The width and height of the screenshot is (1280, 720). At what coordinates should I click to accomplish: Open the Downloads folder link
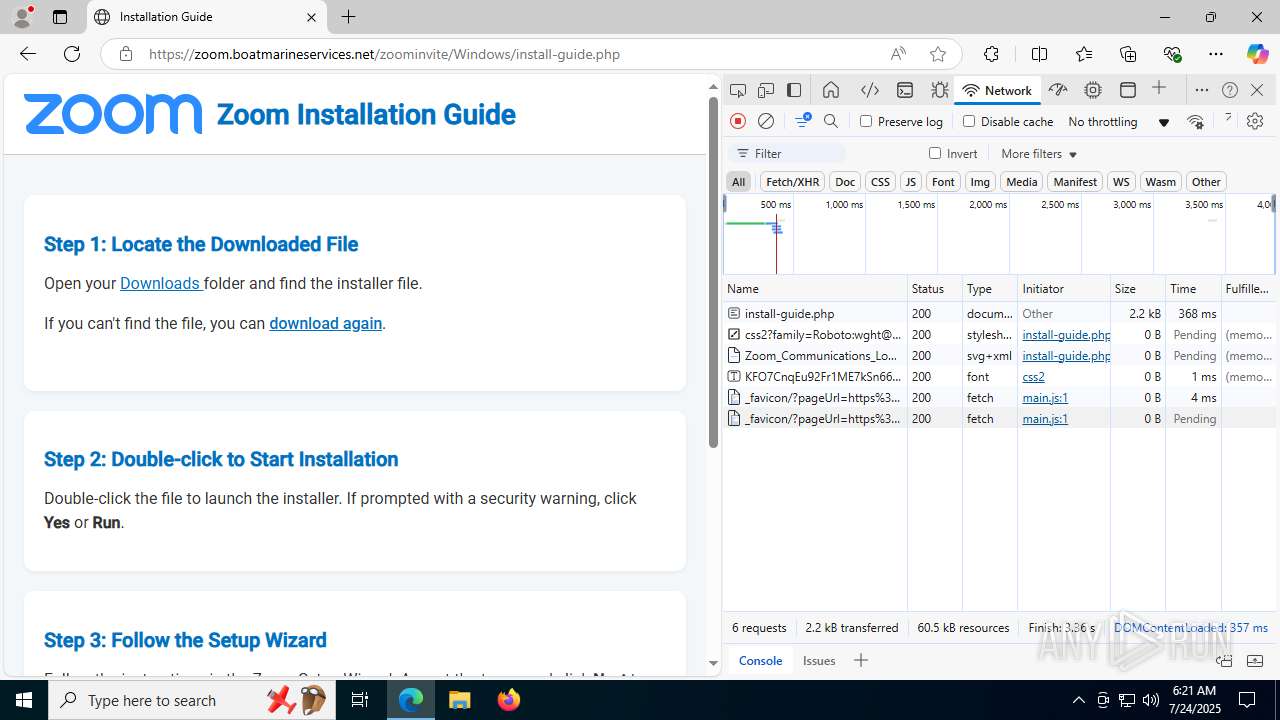160,283
